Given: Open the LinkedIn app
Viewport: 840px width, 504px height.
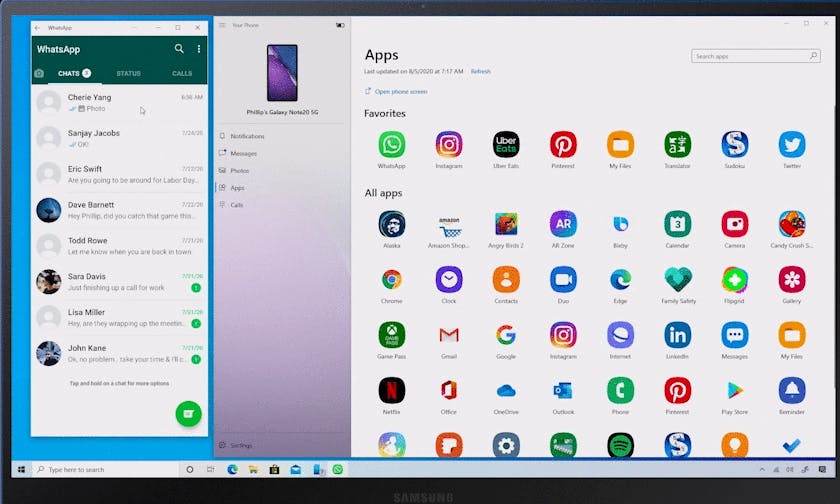Looking at the screenshot, I should pyautogui.click(x=678, y=335).
